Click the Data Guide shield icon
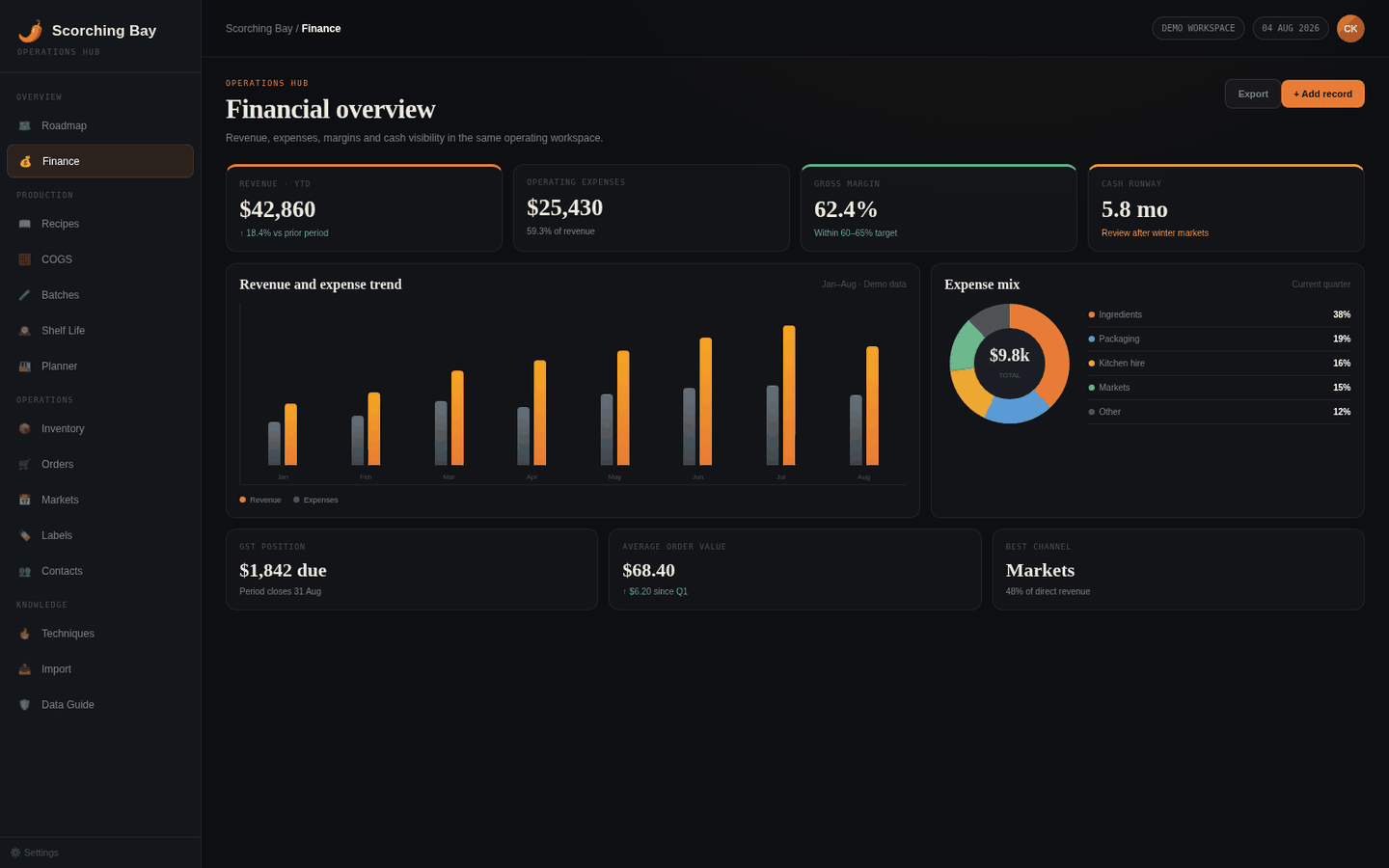 tap(25, 705)
